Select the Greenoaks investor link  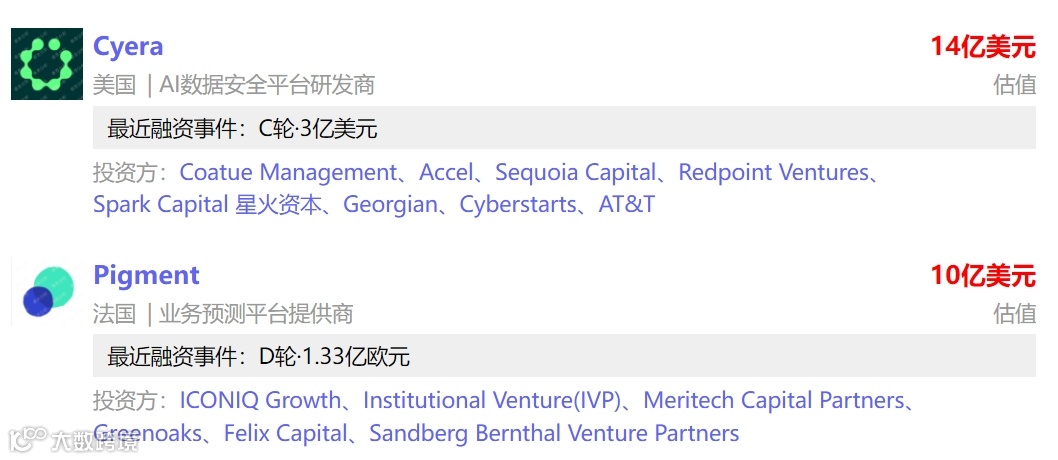coord(147,433)
